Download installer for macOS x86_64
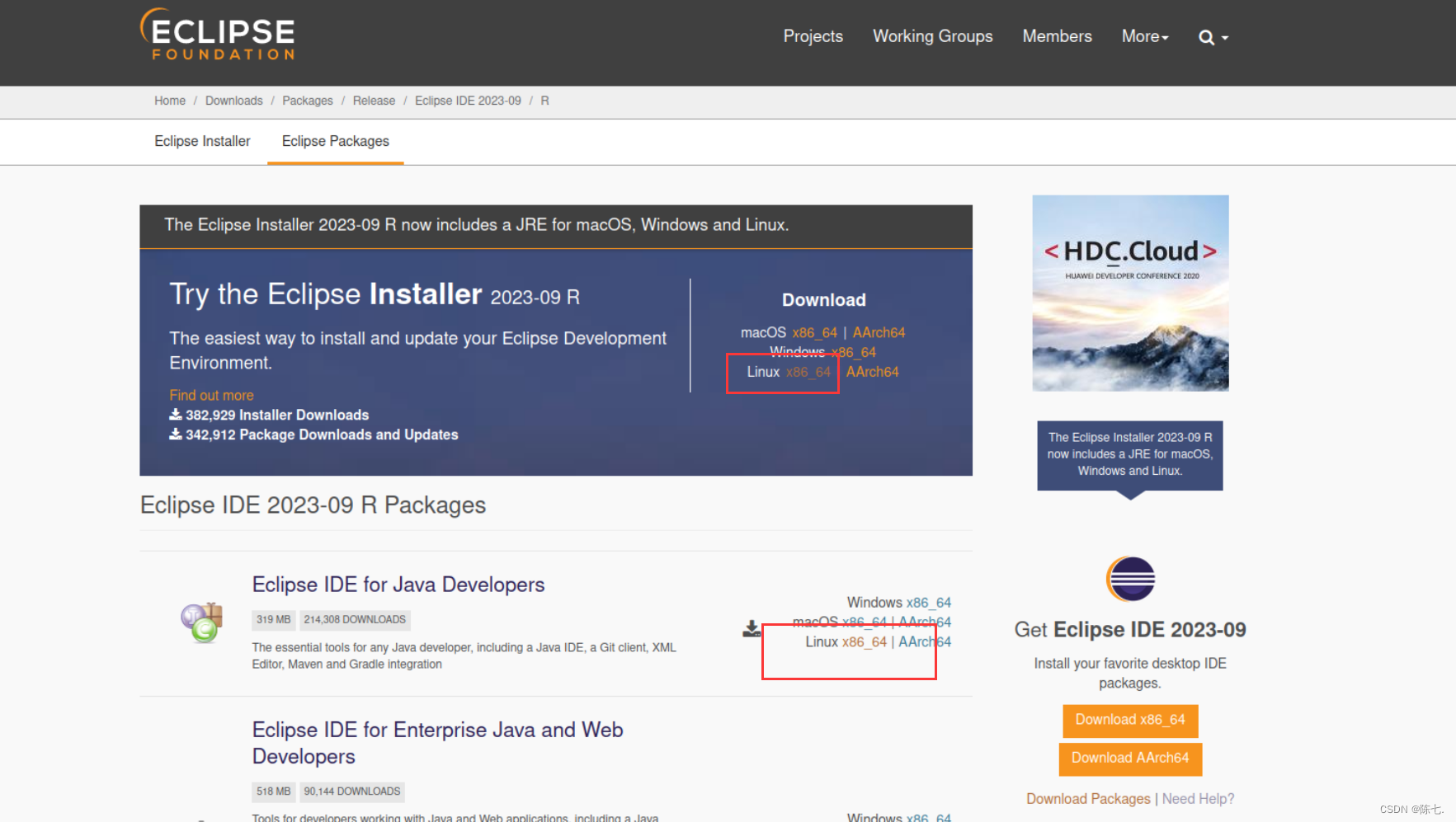The width and height of the screenshot is (1456, 822). point(815,332)
